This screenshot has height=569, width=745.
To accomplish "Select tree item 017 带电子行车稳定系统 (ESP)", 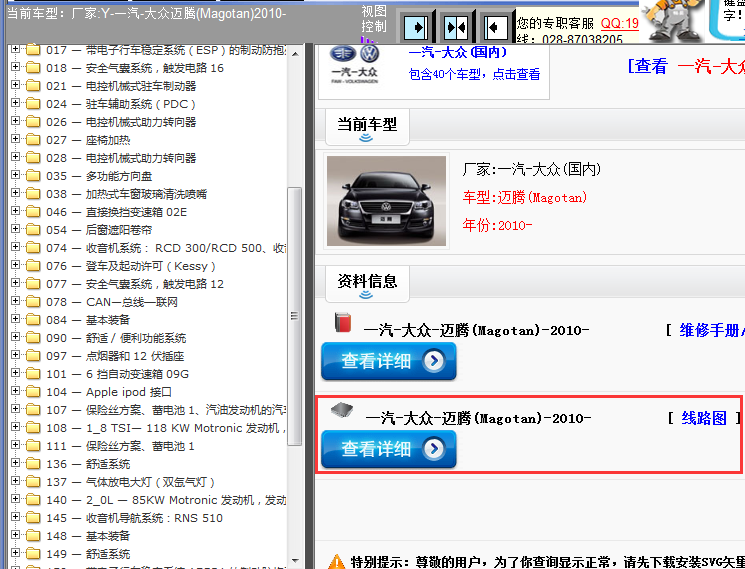I will 166,50.
